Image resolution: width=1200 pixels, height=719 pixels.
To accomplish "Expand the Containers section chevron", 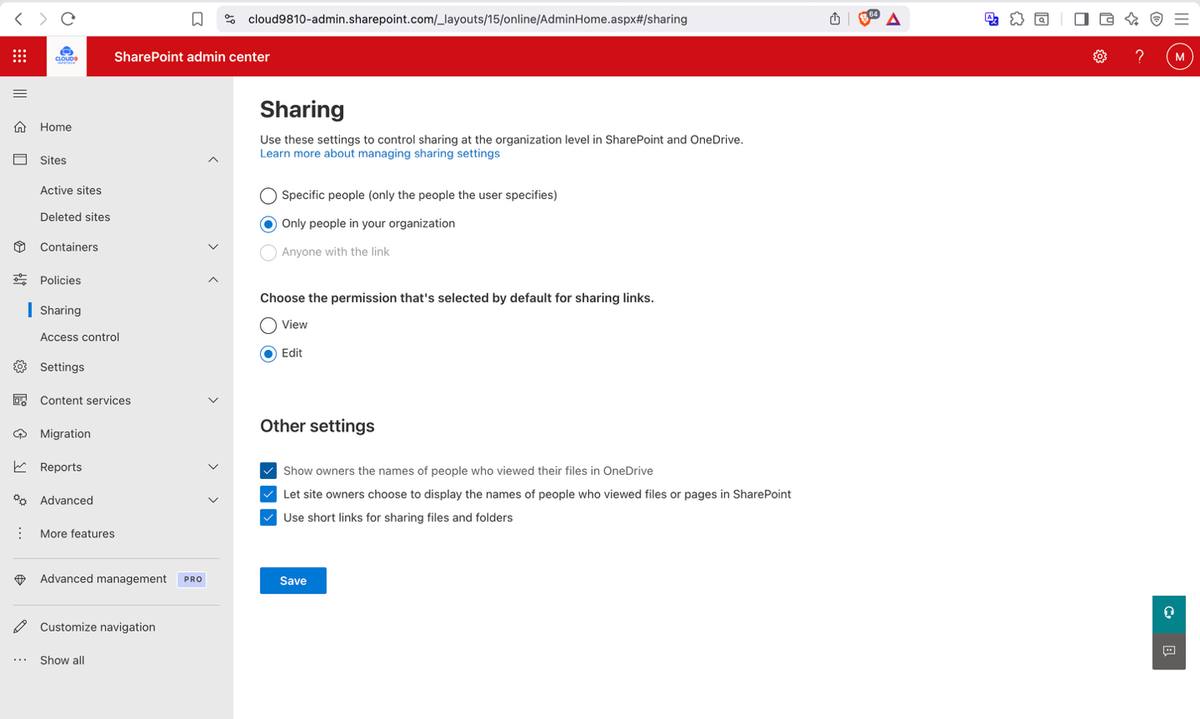I will click(213, 247).
